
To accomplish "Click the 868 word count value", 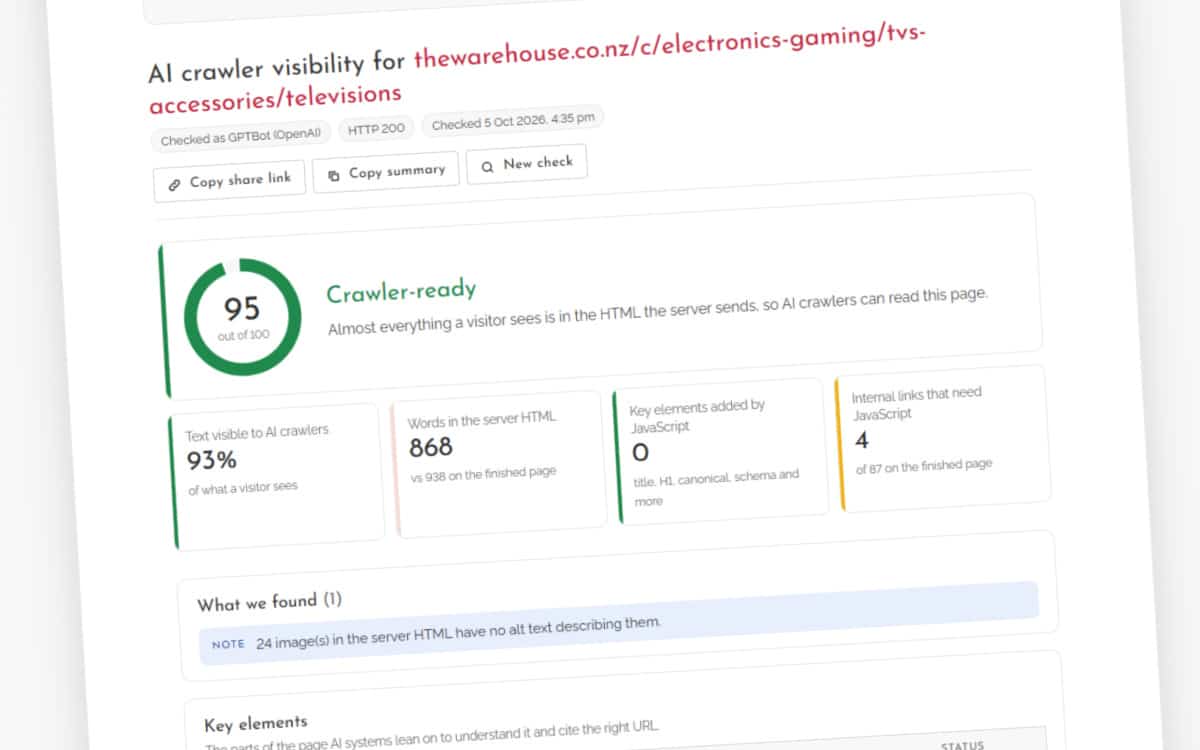I will (x=431, y=448).
